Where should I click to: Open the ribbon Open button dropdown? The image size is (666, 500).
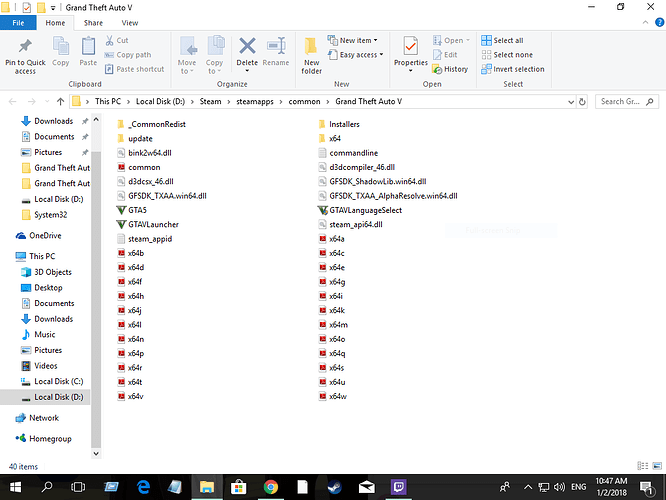click(468, 40)
